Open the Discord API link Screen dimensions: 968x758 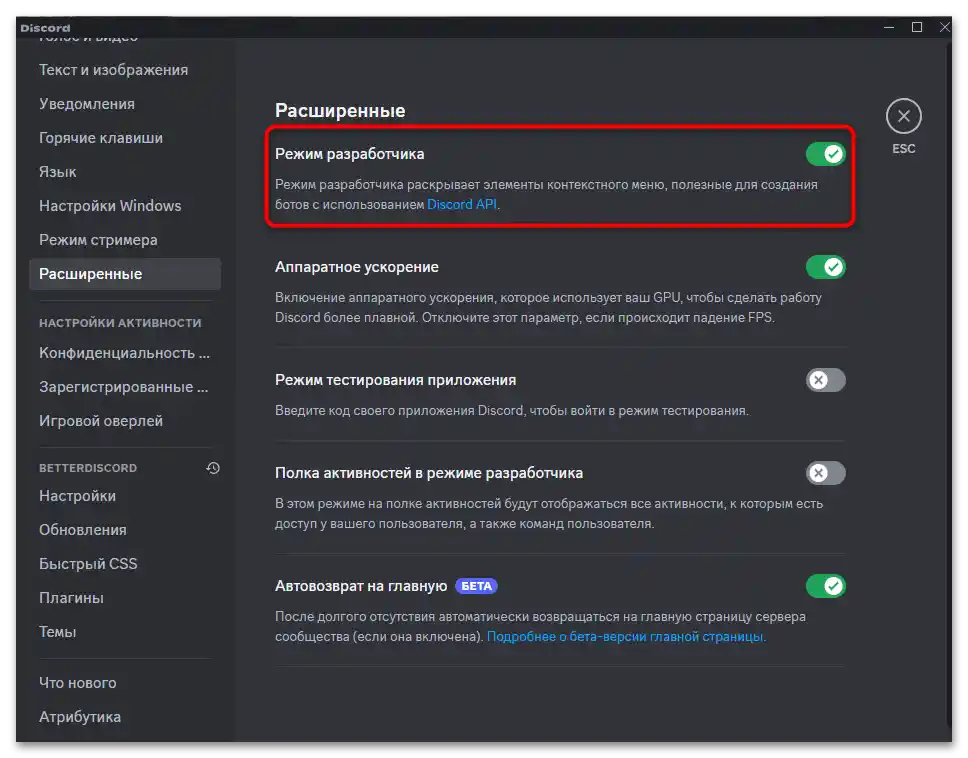tap(462, 204)
